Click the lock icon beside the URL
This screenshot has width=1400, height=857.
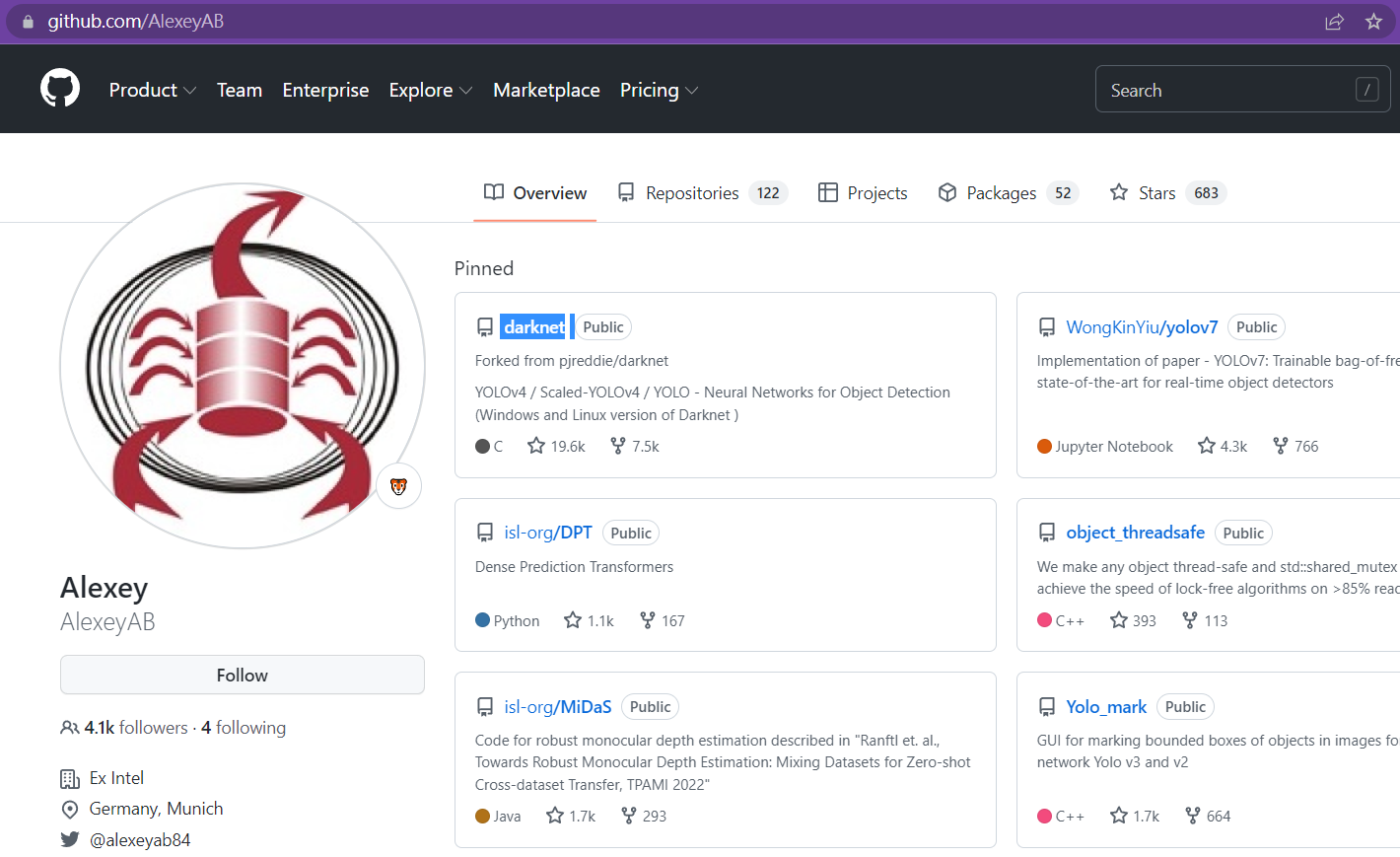coord(27,21)
